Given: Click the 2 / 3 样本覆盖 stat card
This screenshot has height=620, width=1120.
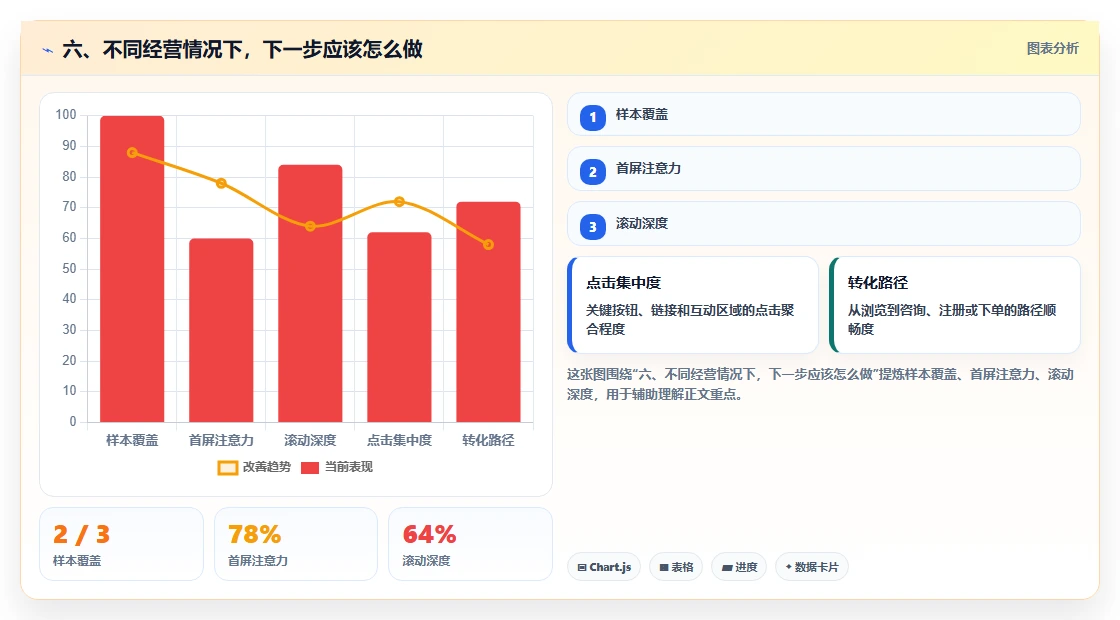Looking at the screenshot, I should 121,544.
